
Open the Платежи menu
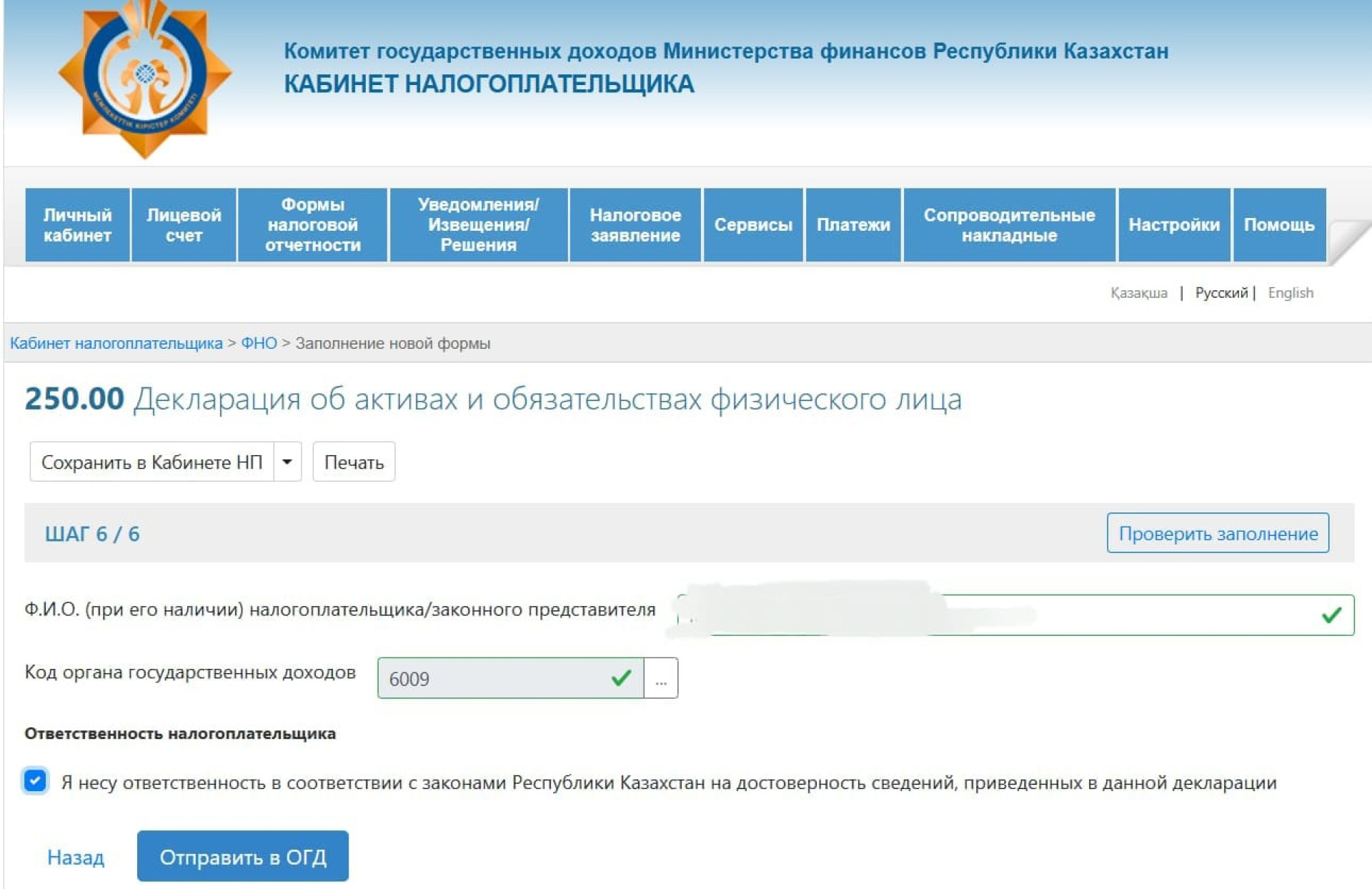[853, 225]
